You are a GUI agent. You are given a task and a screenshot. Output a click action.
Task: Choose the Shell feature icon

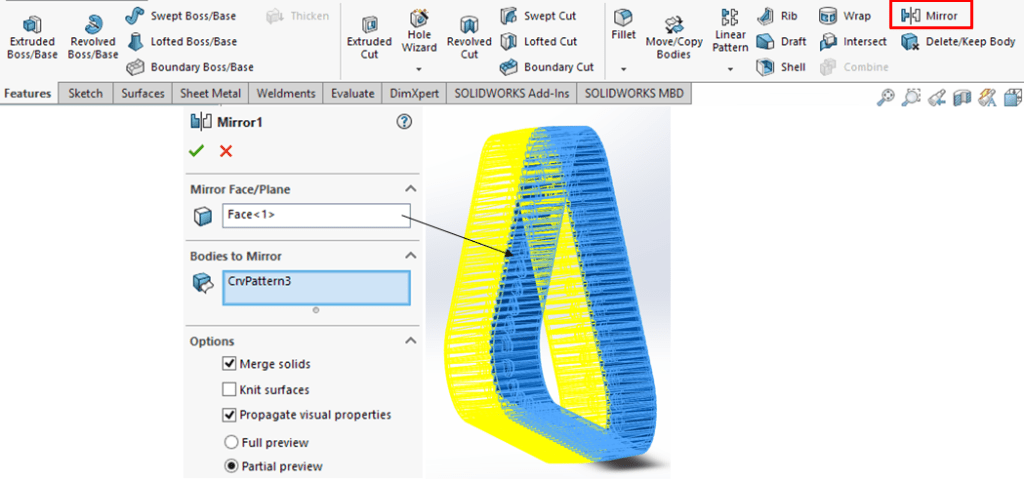[782, 67]
